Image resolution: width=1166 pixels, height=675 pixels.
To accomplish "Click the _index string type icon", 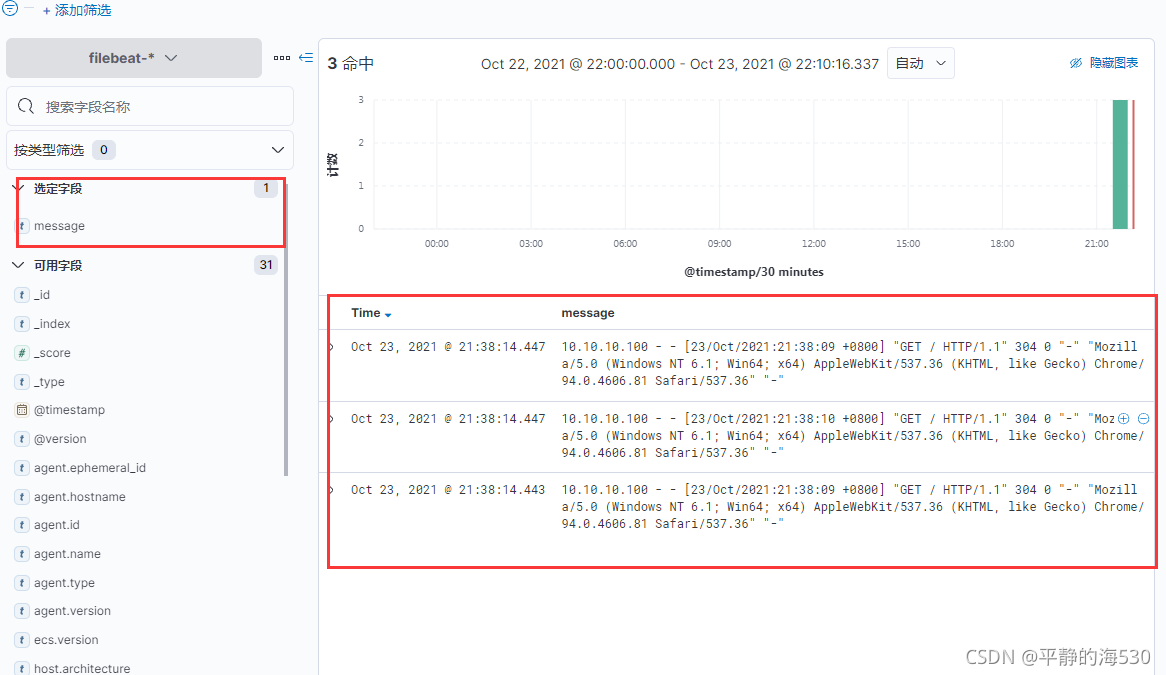I will click(22, 324).
